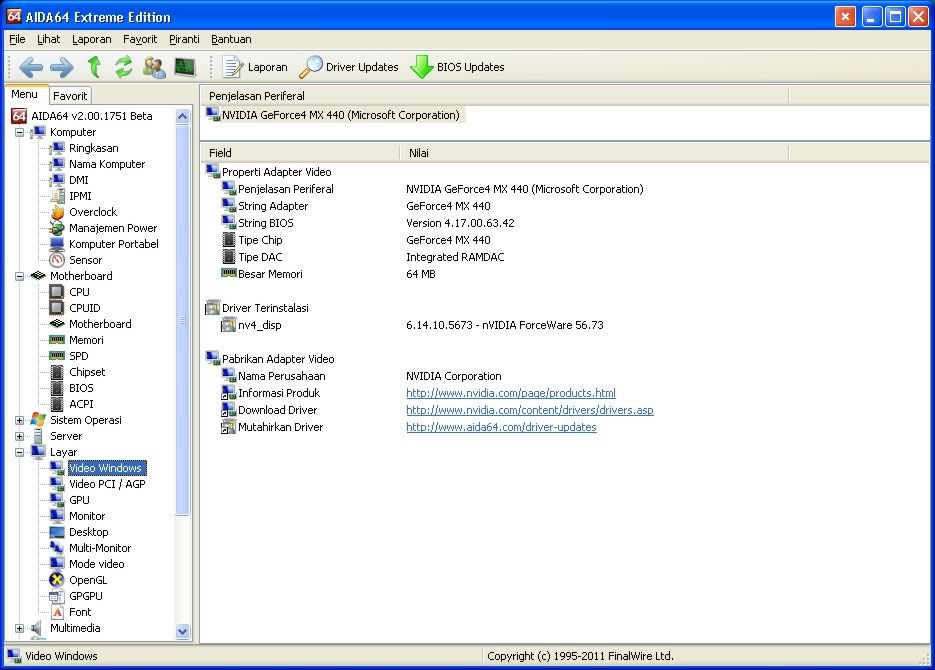Click the tree scrollbar down arrow

(x=182, y=631)
